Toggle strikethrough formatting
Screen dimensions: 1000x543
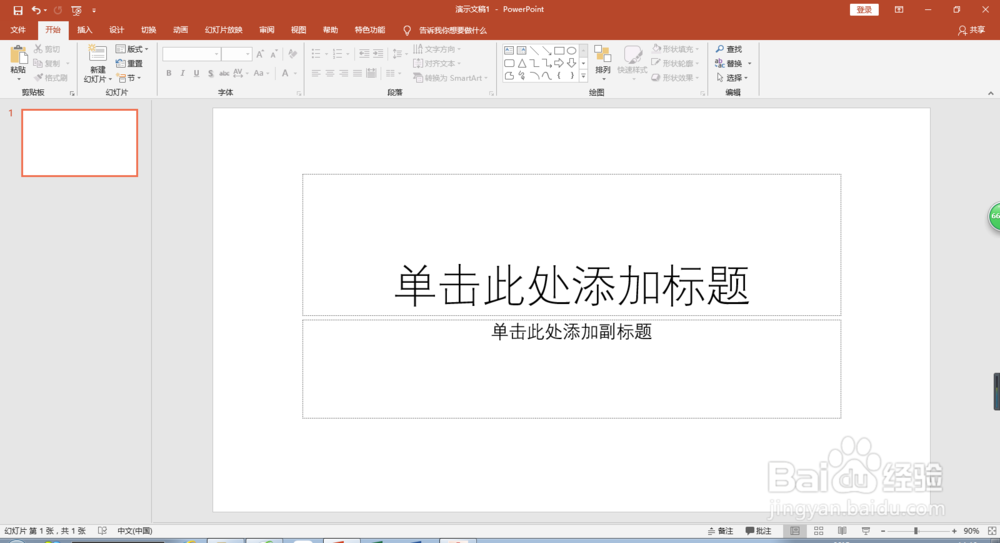pos(224,73)
